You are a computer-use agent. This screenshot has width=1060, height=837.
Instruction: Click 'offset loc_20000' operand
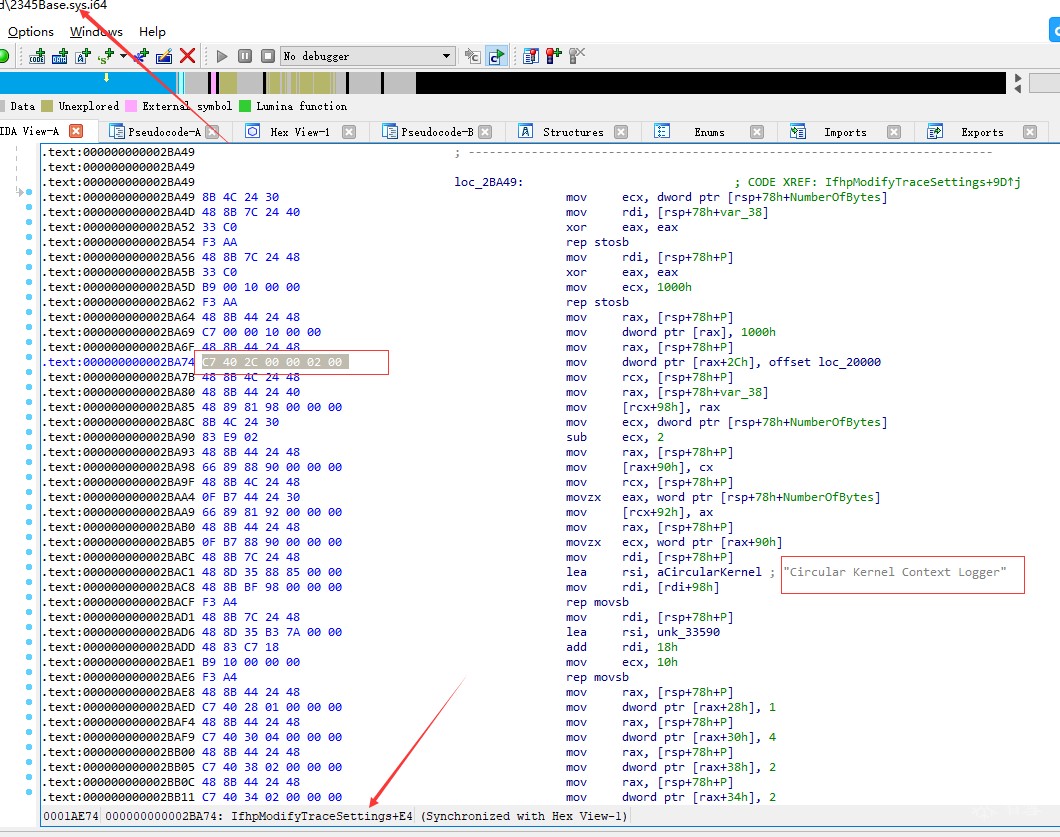(825, 362)
